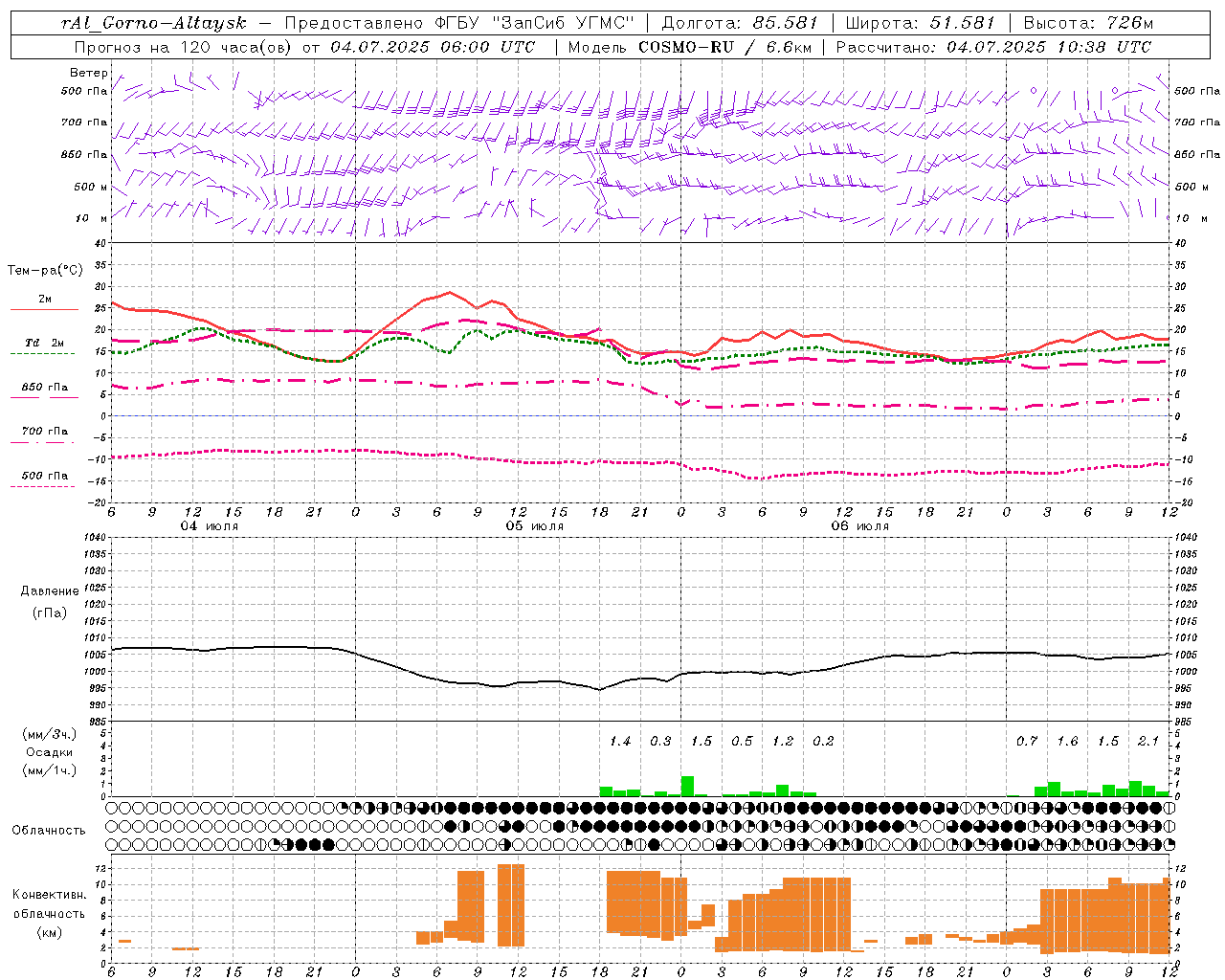Click the precipitation value 0.7
1225x980 pixels.
click(1027, 741)
